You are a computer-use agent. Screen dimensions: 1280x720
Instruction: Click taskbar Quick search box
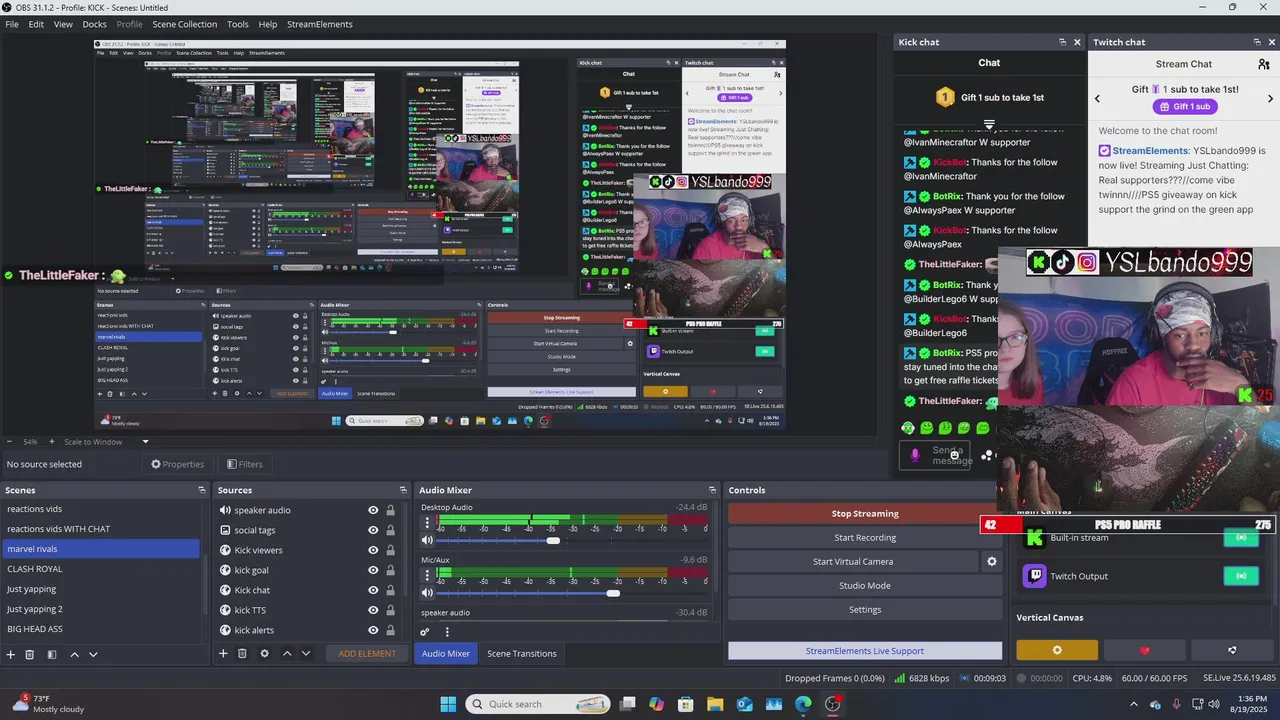tap(538, 704)
